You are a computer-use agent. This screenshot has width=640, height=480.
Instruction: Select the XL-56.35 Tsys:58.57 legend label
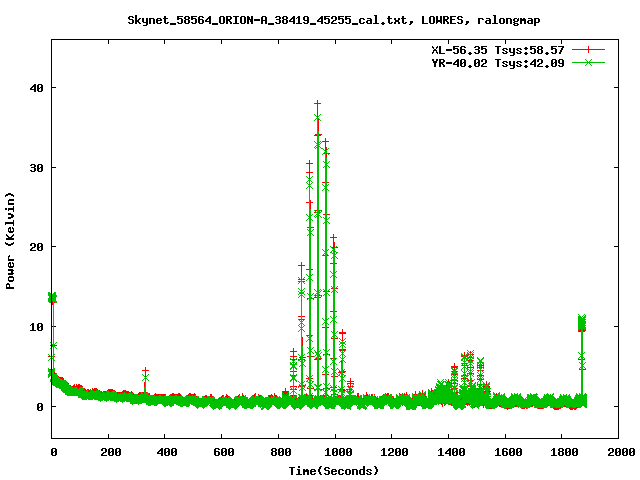(498, 50)
